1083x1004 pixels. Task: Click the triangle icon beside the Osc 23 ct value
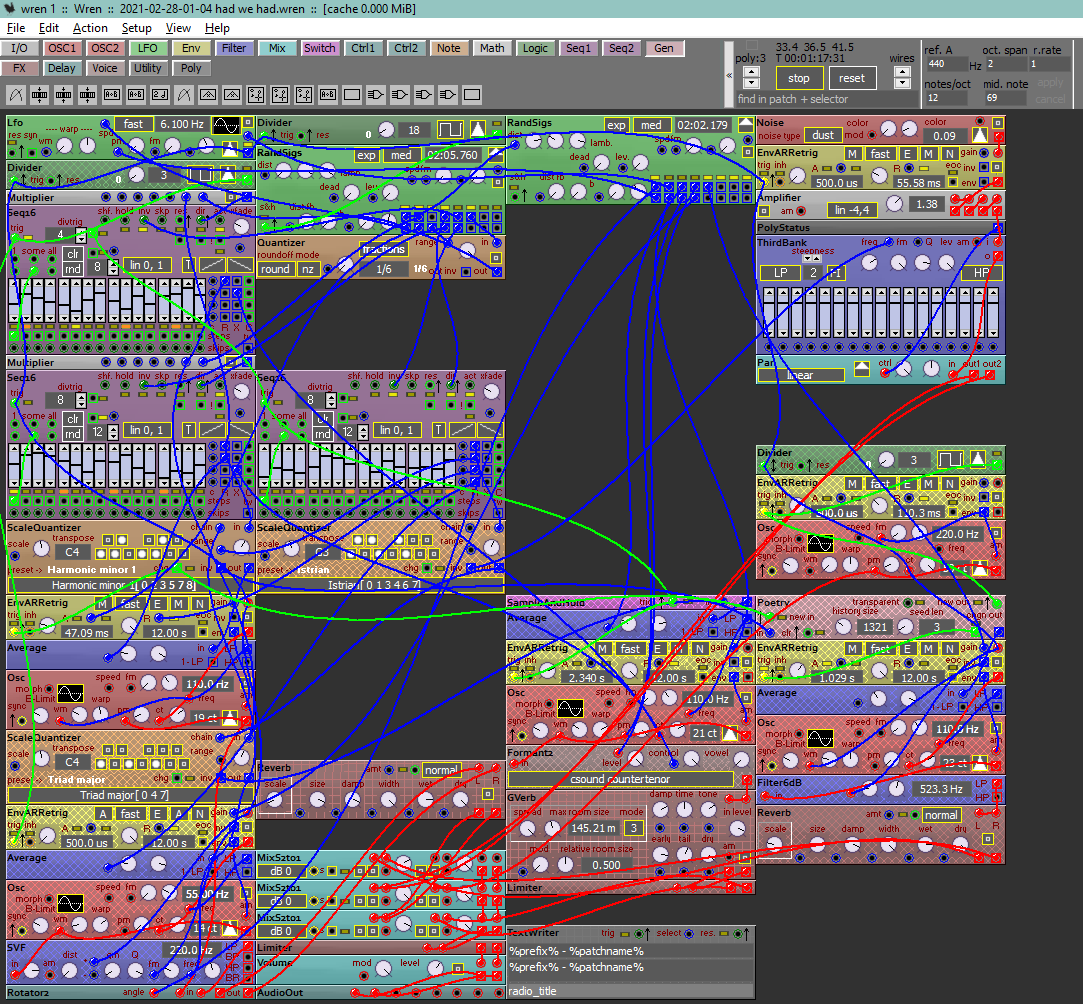[x=979, y=763]
